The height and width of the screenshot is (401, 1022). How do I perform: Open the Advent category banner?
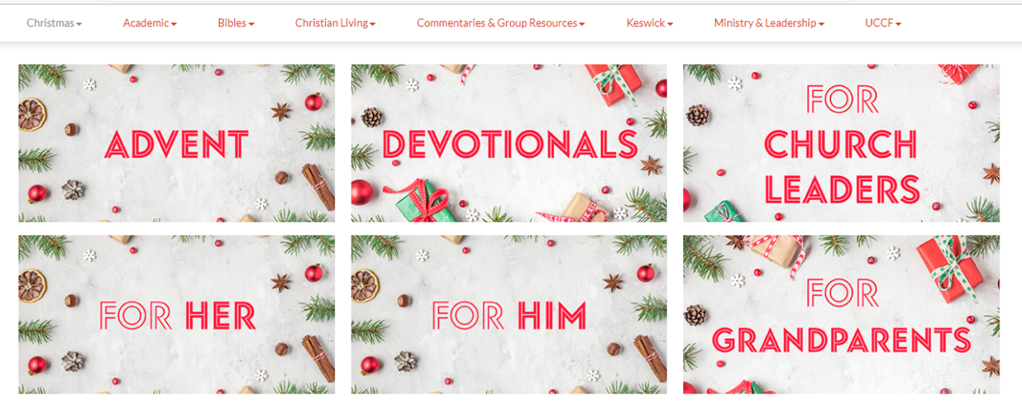177,143
